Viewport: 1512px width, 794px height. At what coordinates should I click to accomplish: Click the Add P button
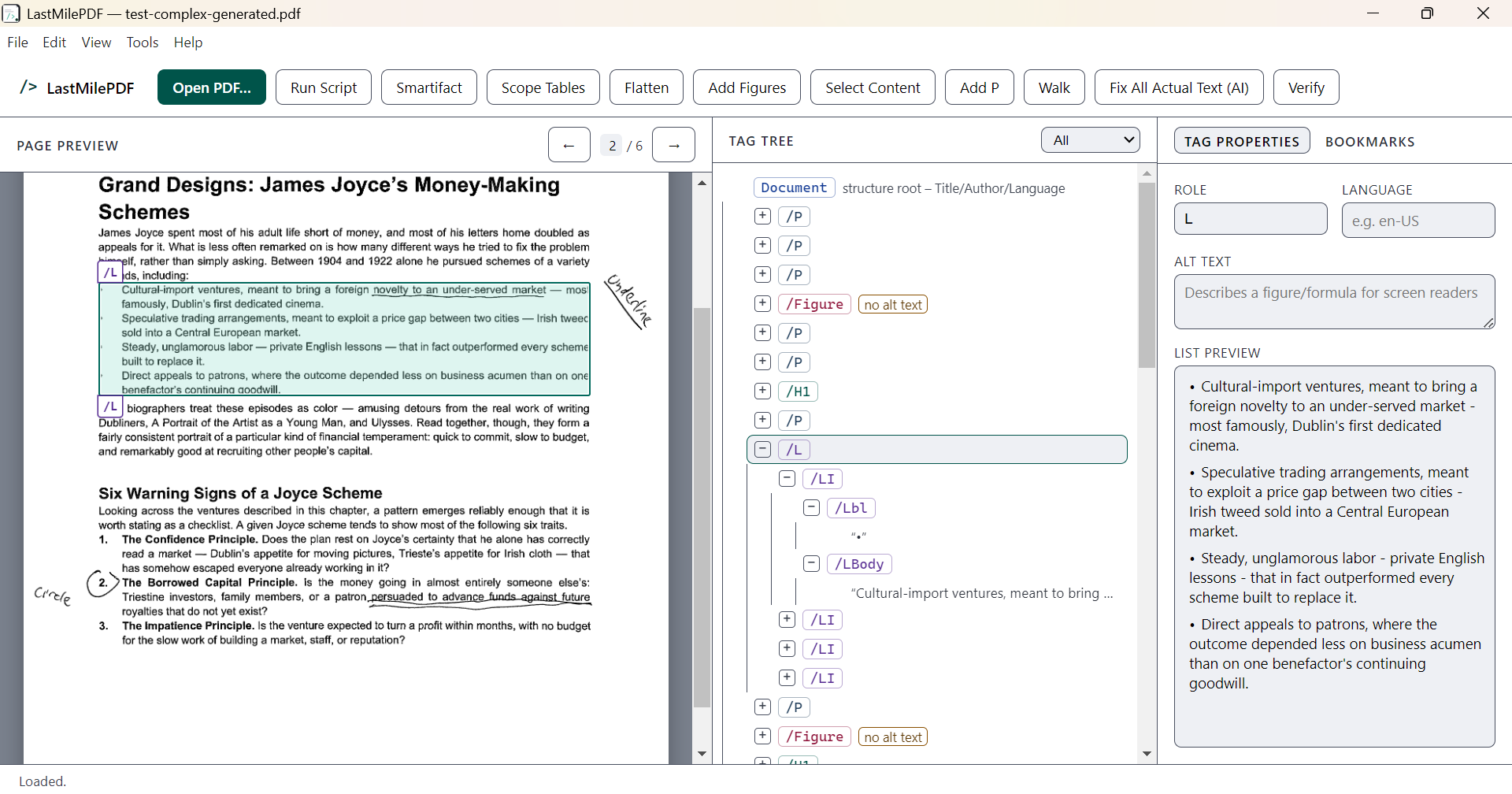tap(980, 87)
